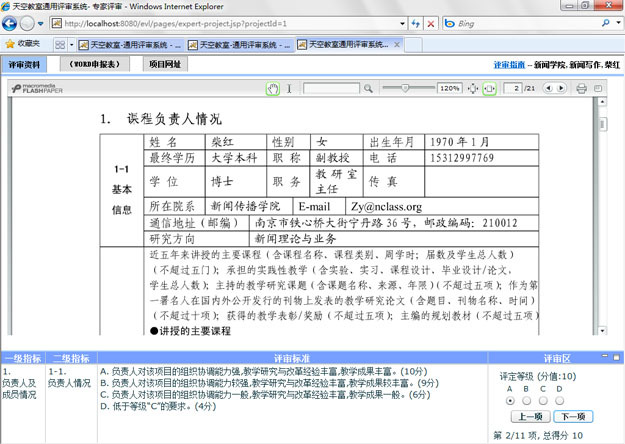Click the 评审标准 column header
Viewport: 625px width, 444px height.
(292, 358)
